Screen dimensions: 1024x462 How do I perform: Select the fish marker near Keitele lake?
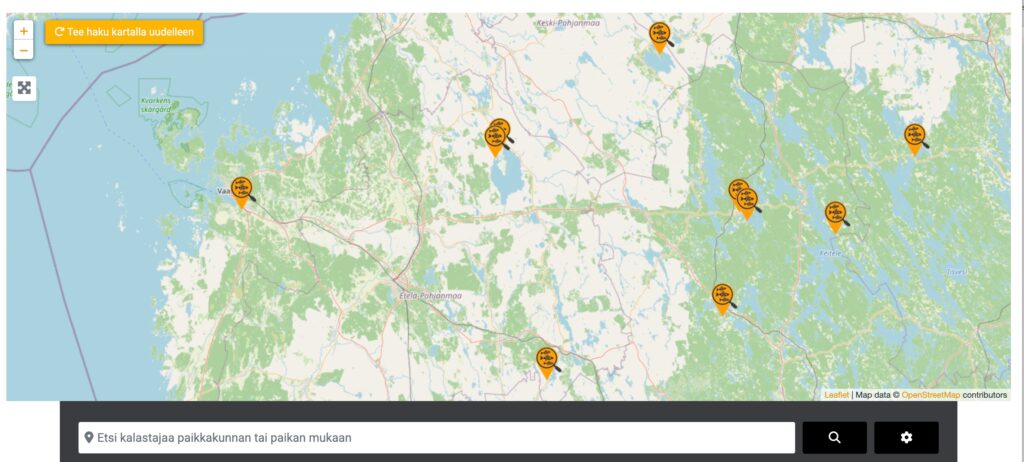pyautogui.click(x=835, y=217)
